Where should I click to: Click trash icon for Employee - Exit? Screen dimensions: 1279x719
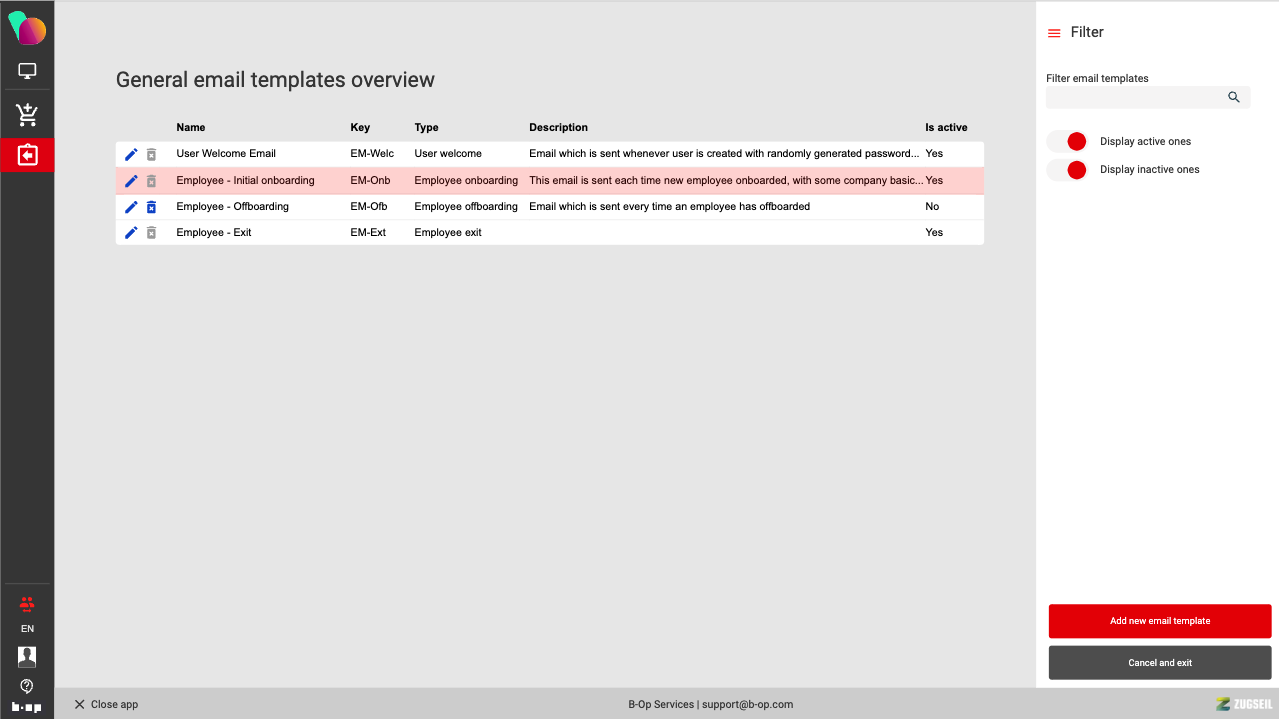[151, 233]
